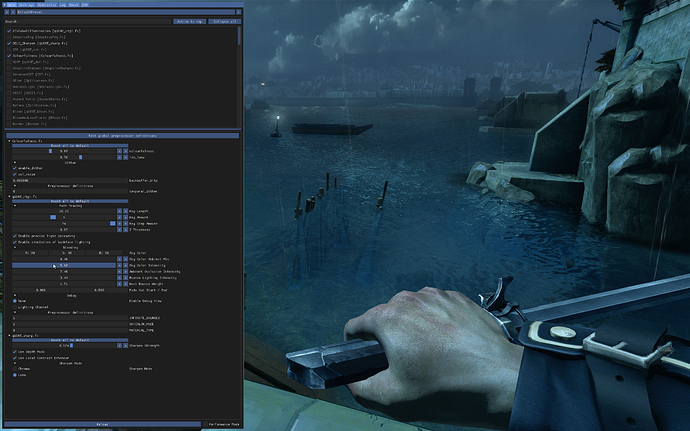Select Chroma sharpen mode radio option

tap(15, 368)
